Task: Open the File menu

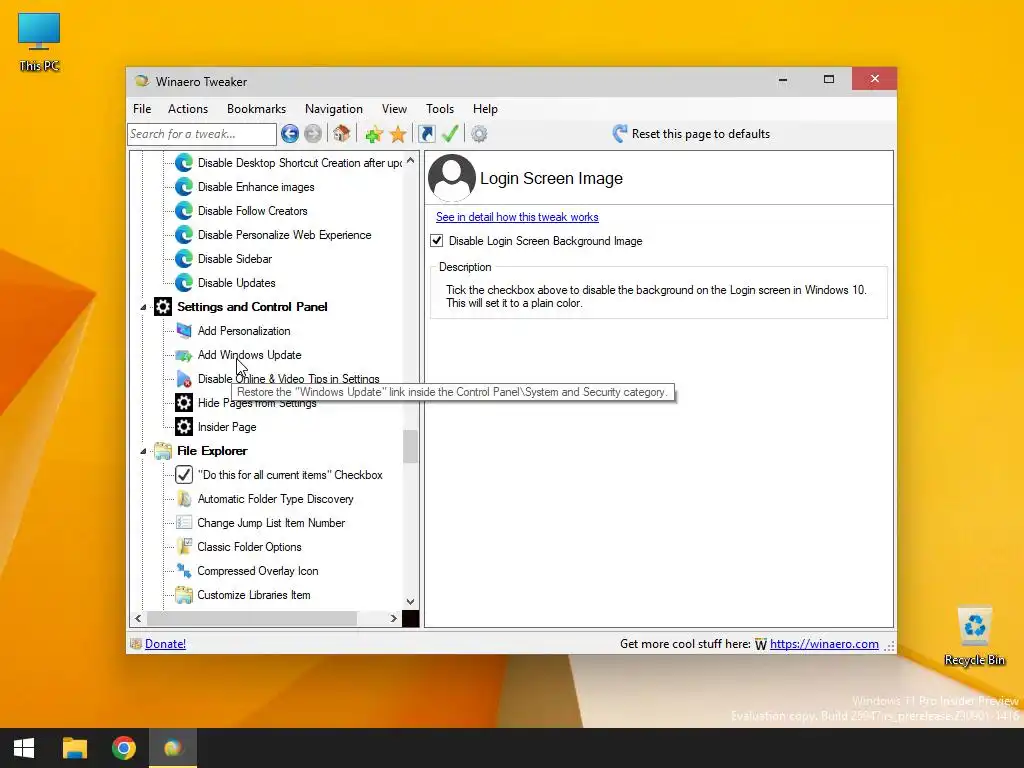Action: pos(142,109)
